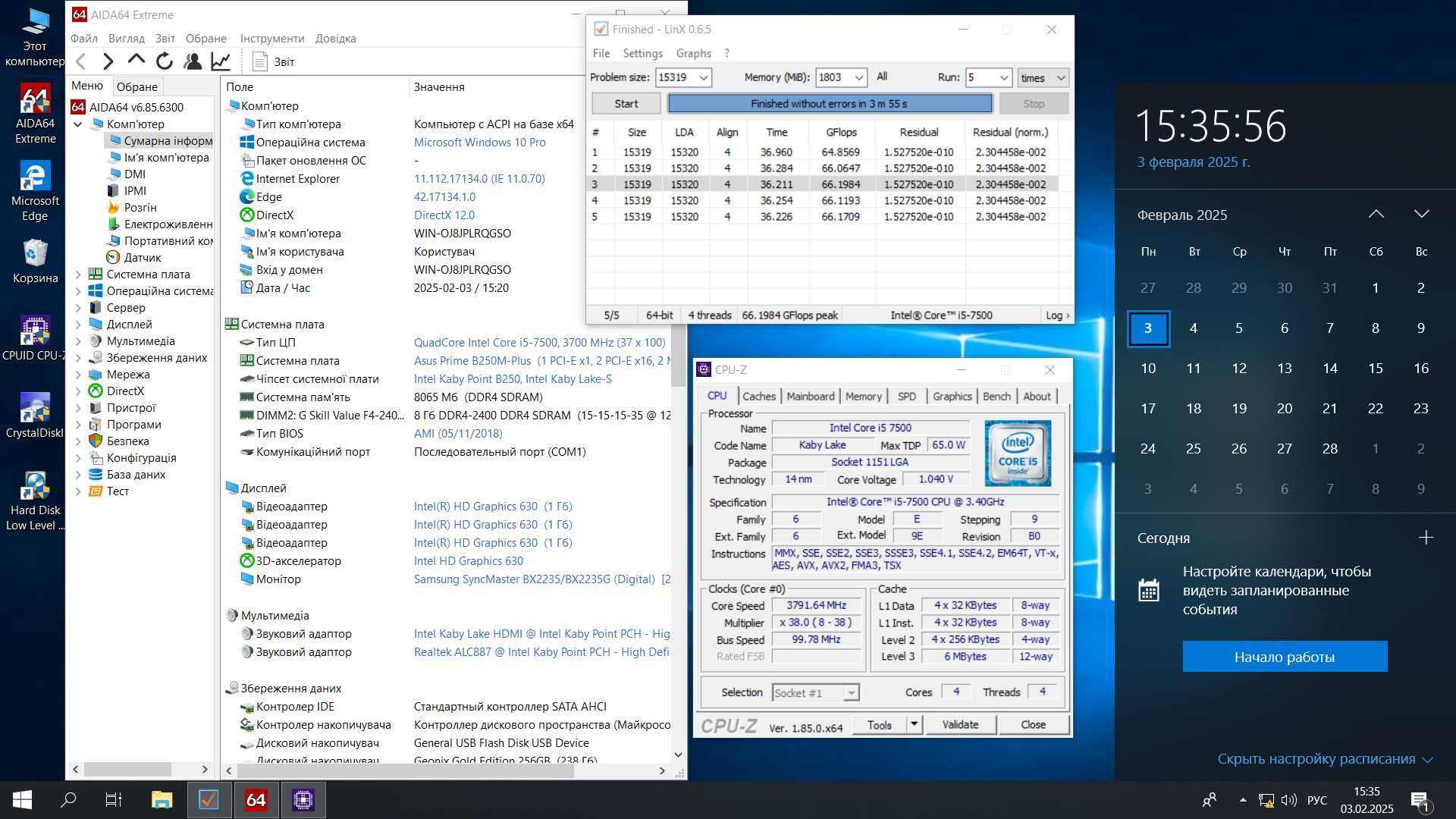This screenshot has height=819, width=1456.
Task: Switch to Memory tab in CPU-Z
Action: tap(863, 396)
